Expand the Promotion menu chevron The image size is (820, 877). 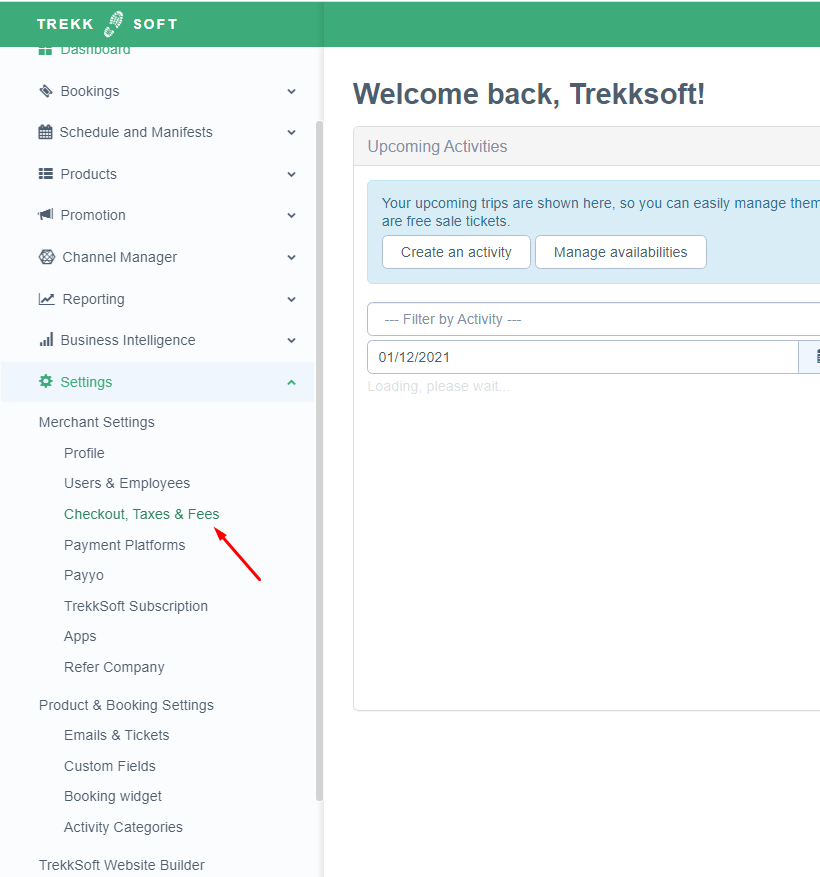click(x=291, y=215)
